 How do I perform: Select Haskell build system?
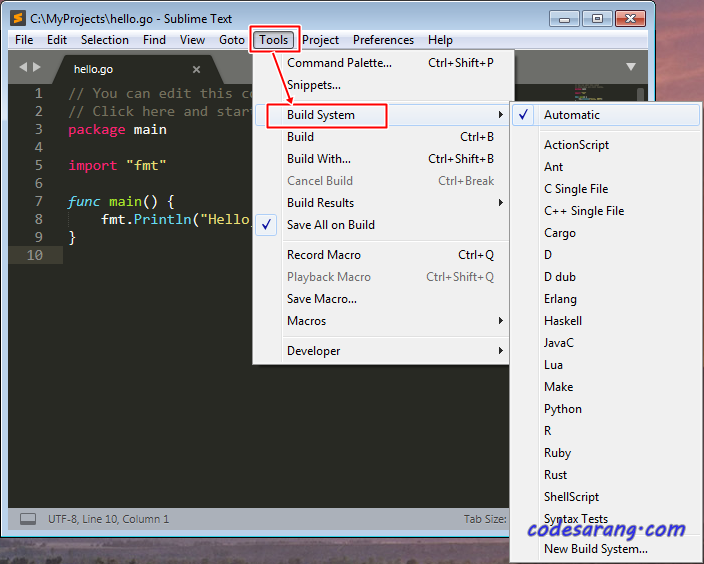606,321
